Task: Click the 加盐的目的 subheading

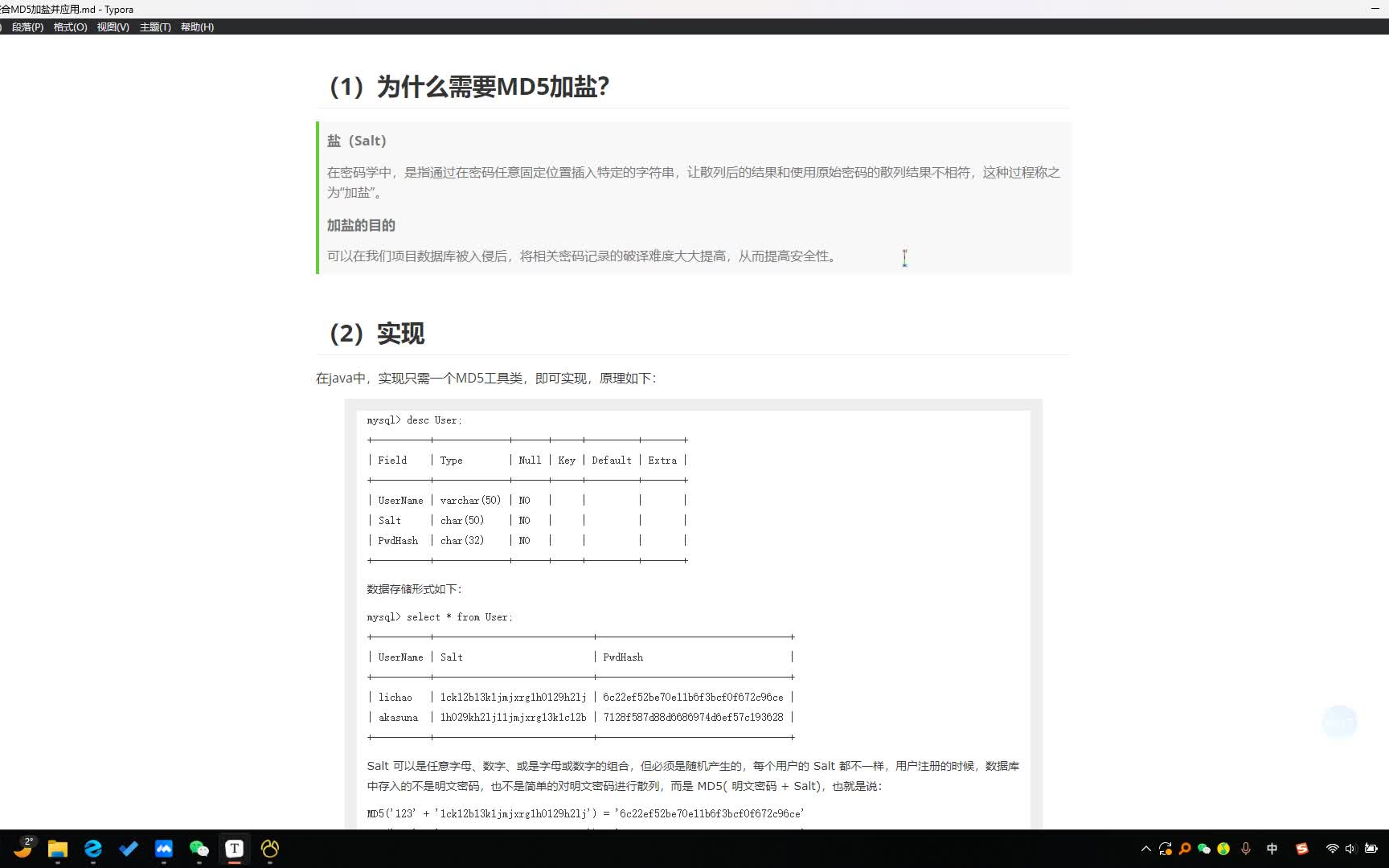Action: point(361,225)
